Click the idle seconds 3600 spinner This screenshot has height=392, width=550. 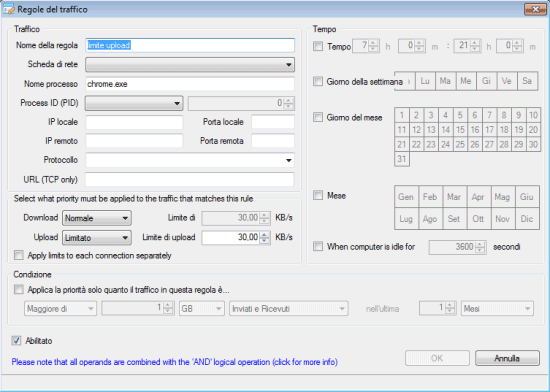point(457,247)
